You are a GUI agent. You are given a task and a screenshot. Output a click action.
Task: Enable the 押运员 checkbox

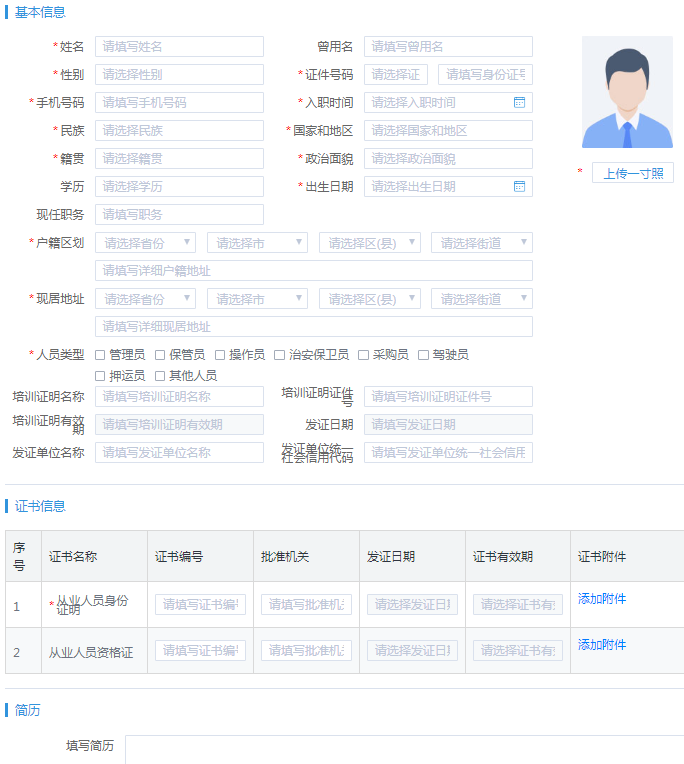100,376
